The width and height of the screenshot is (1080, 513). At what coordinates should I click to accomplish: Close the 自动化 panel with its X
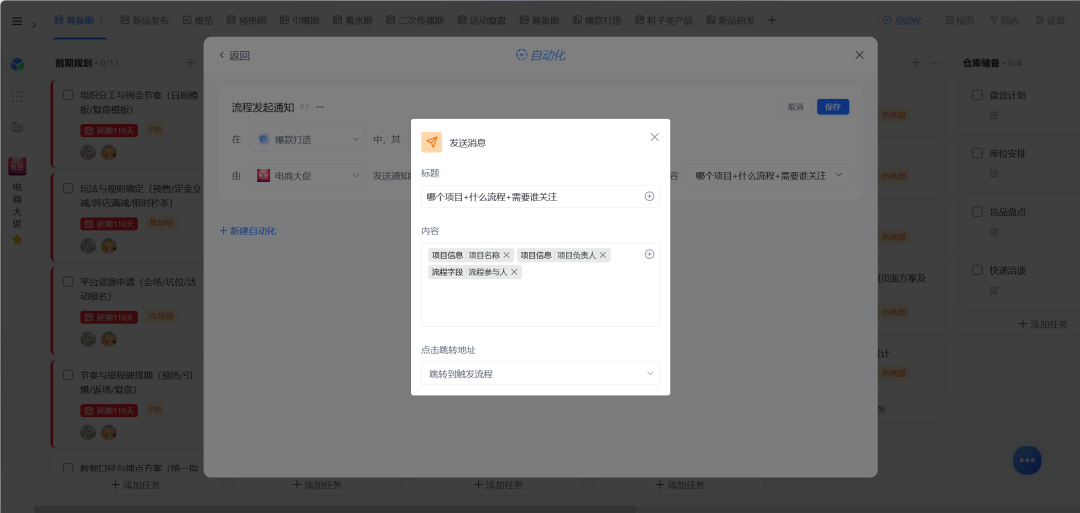point(859,55)
